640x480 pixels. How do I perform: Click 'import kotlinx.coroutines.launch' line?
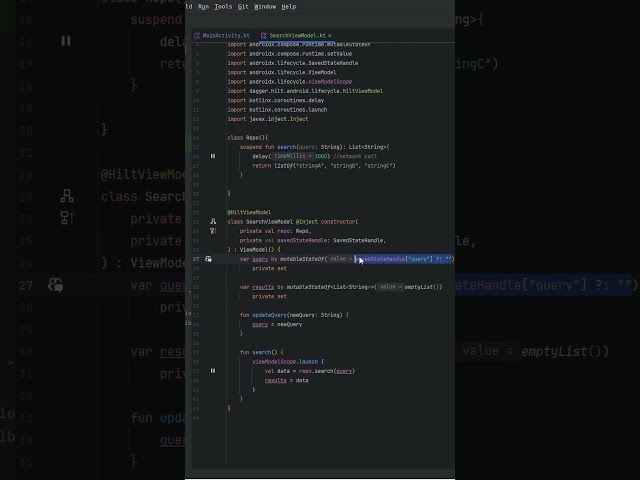(x=277, y=110)
